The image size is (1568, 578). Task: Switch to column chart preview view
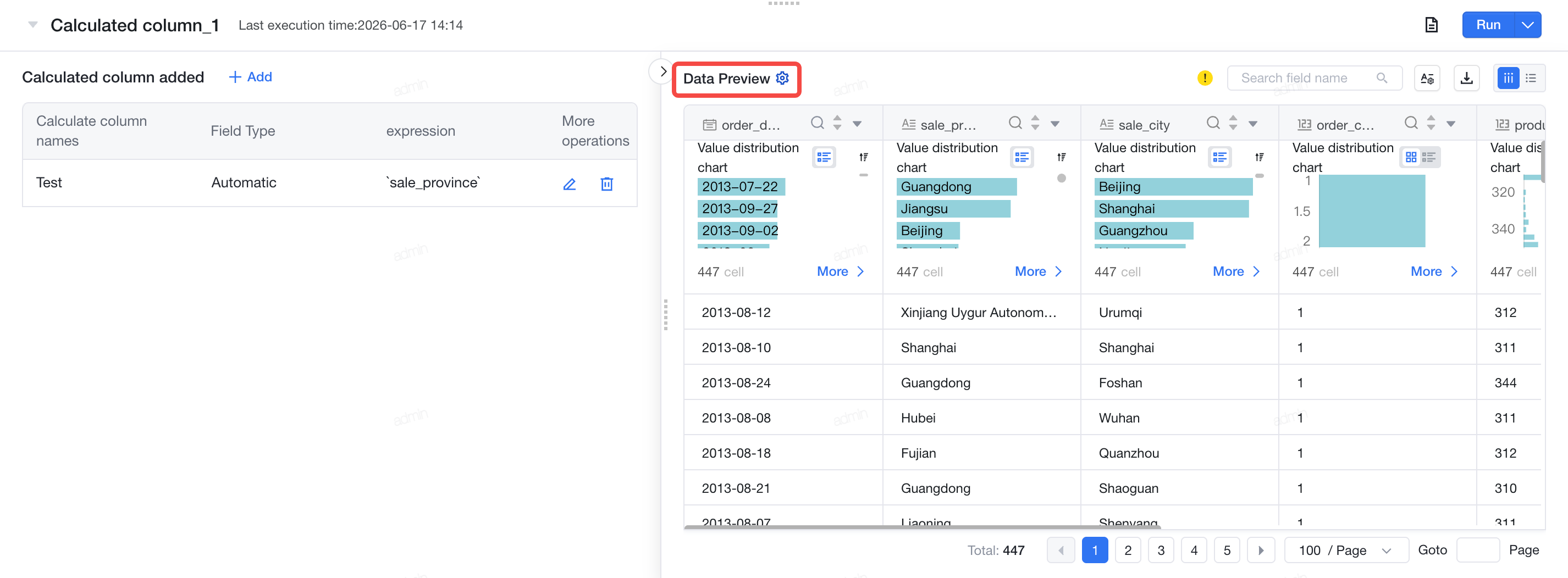click(x=1508, y=78)
